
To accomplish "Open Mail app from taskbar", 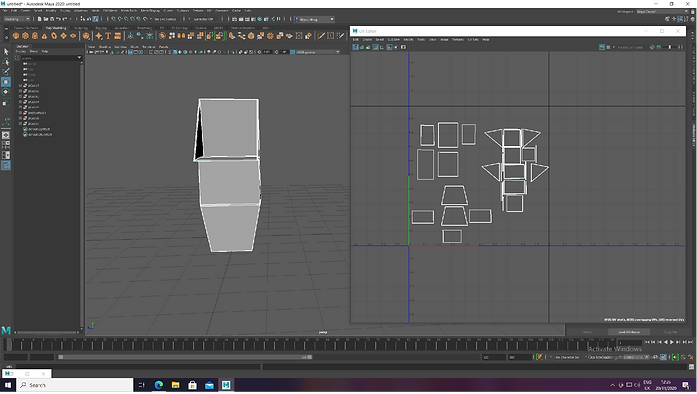I will [x=209, y=385].
